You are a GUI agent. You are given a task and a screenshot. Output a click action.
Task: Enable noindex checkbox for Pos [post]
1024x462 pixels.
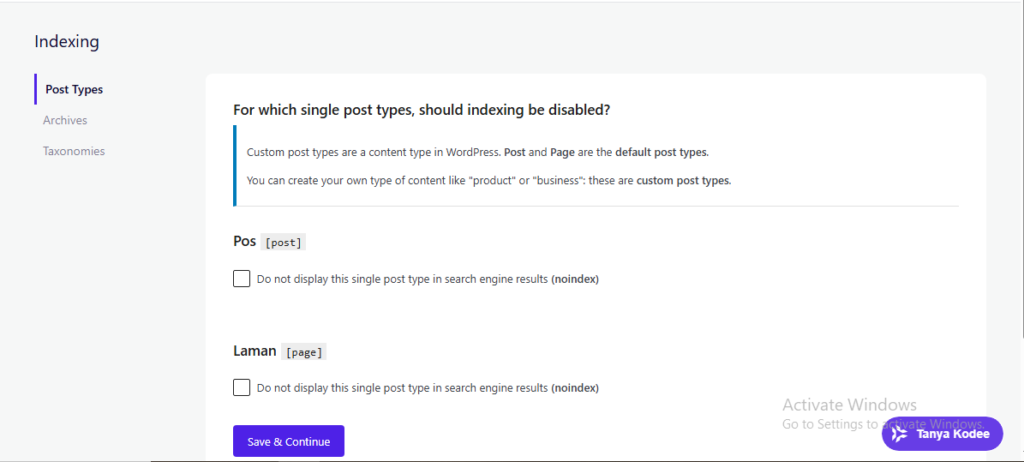point(242,279)
